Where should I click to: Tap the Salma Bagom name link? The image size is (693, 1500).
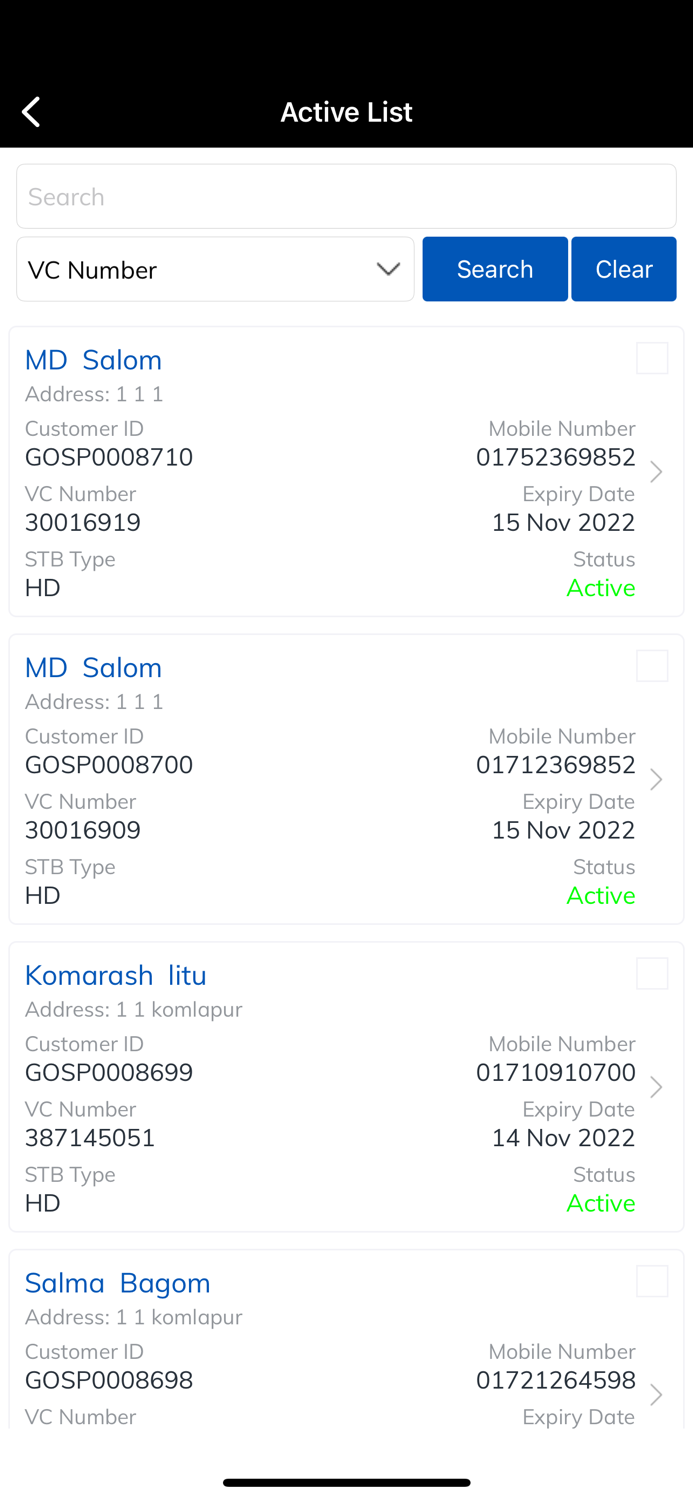(118, 1283)
